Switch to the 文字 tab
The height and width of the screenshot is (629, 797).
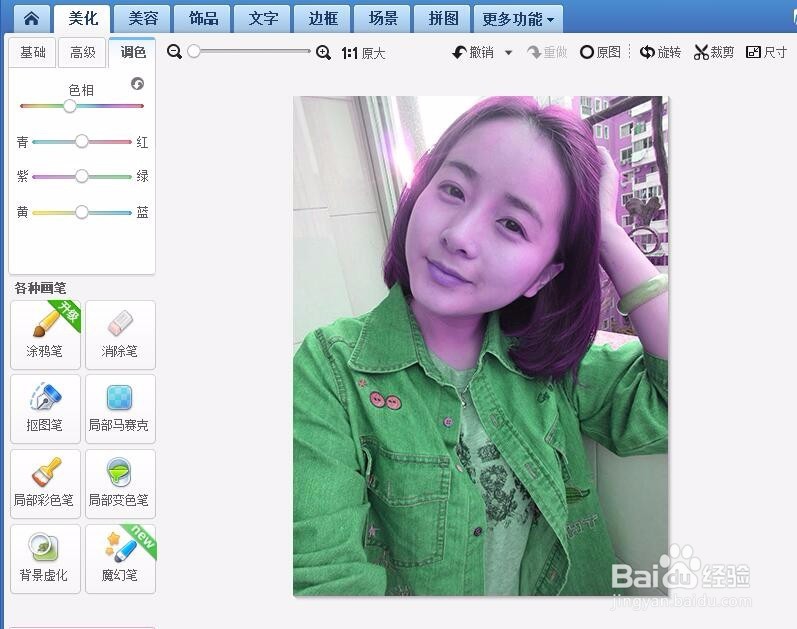(x=263, y=19)
